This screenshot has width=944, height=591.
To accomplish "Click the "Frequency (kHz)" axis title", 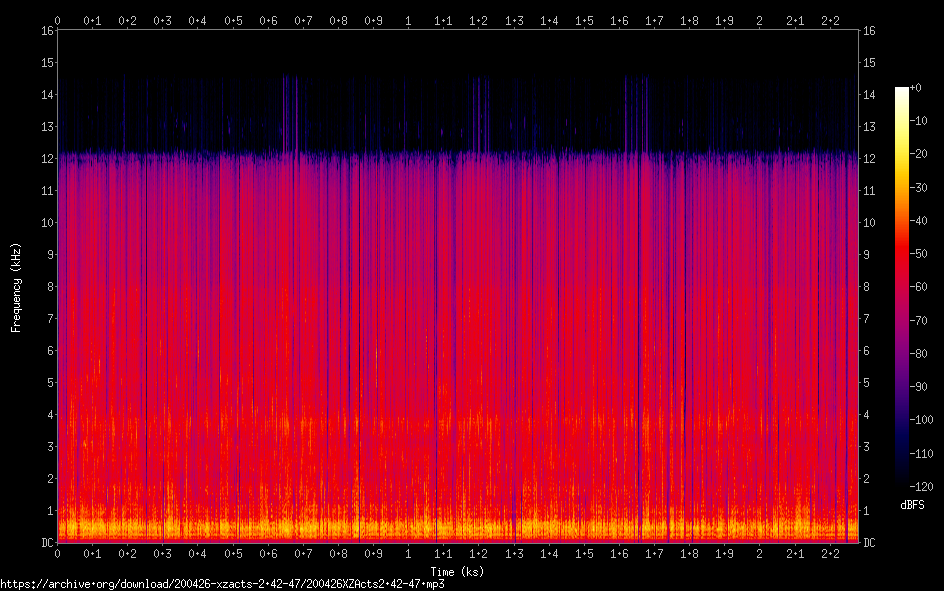I will point(16,288).
